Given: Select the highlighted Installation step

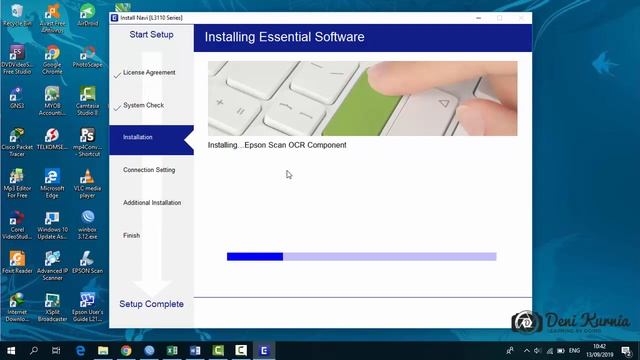Looking at the screenshot, I should tap(151, 140).
